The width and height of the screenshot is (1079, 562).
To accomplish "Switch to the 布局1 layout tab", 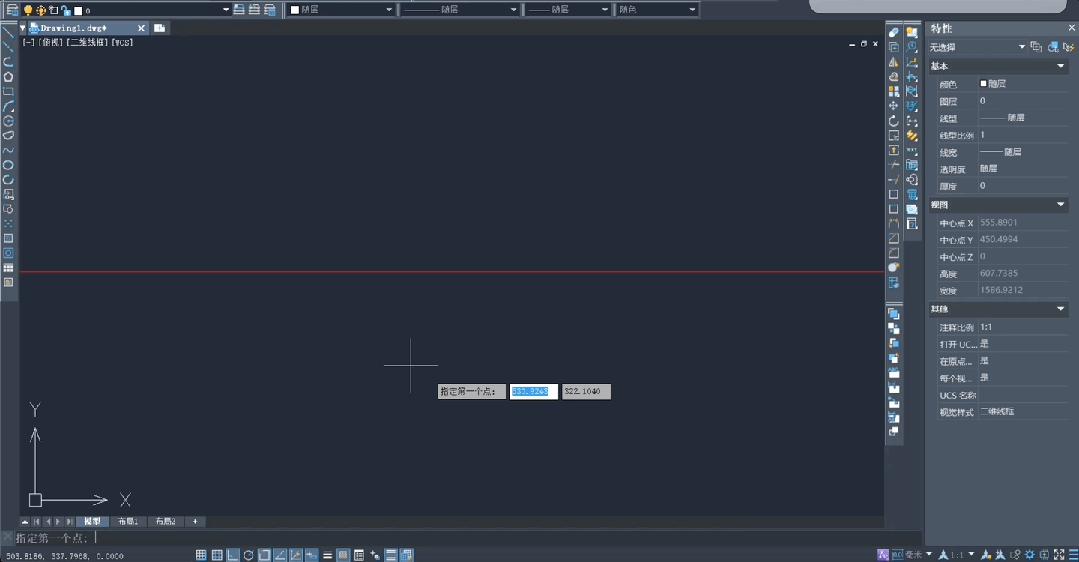I will [x=128, y=522].
